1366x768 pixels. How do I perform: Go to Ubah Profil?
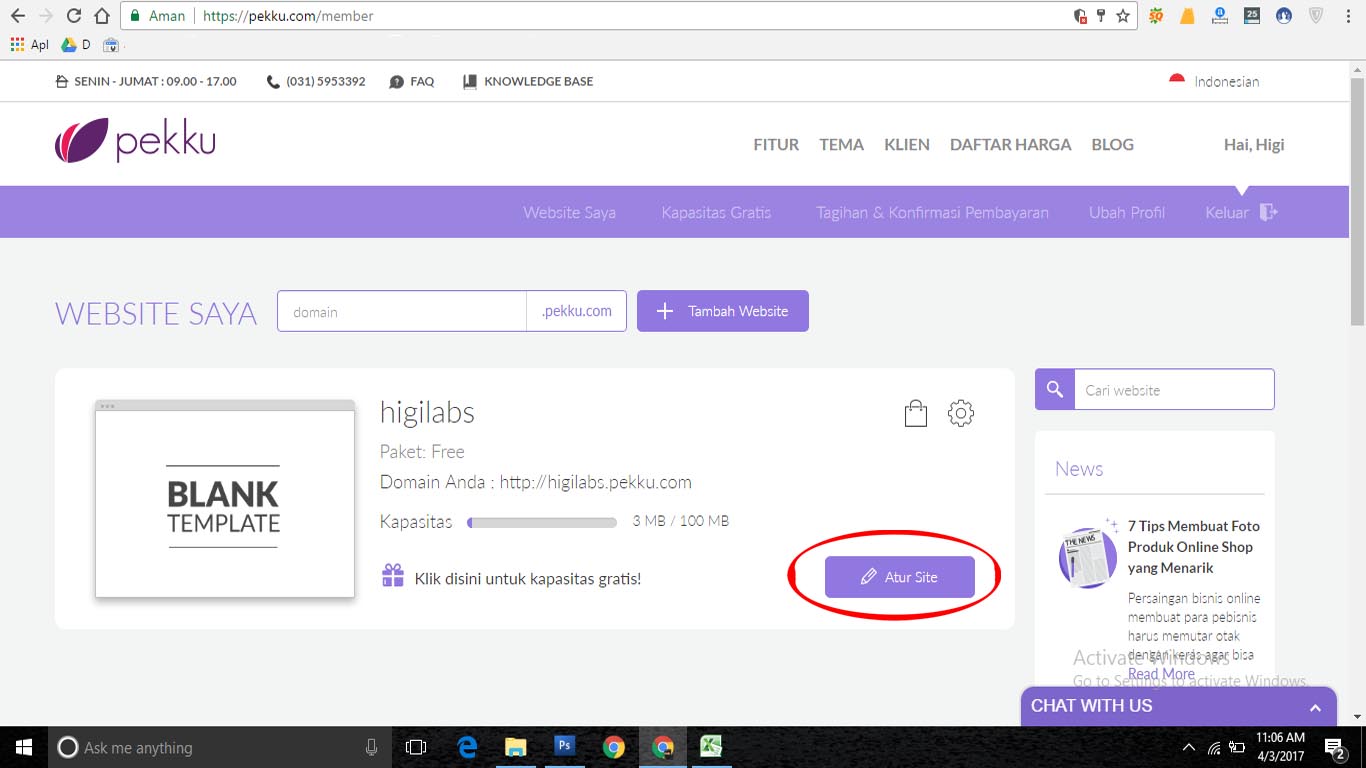(x=1127, y=212)
